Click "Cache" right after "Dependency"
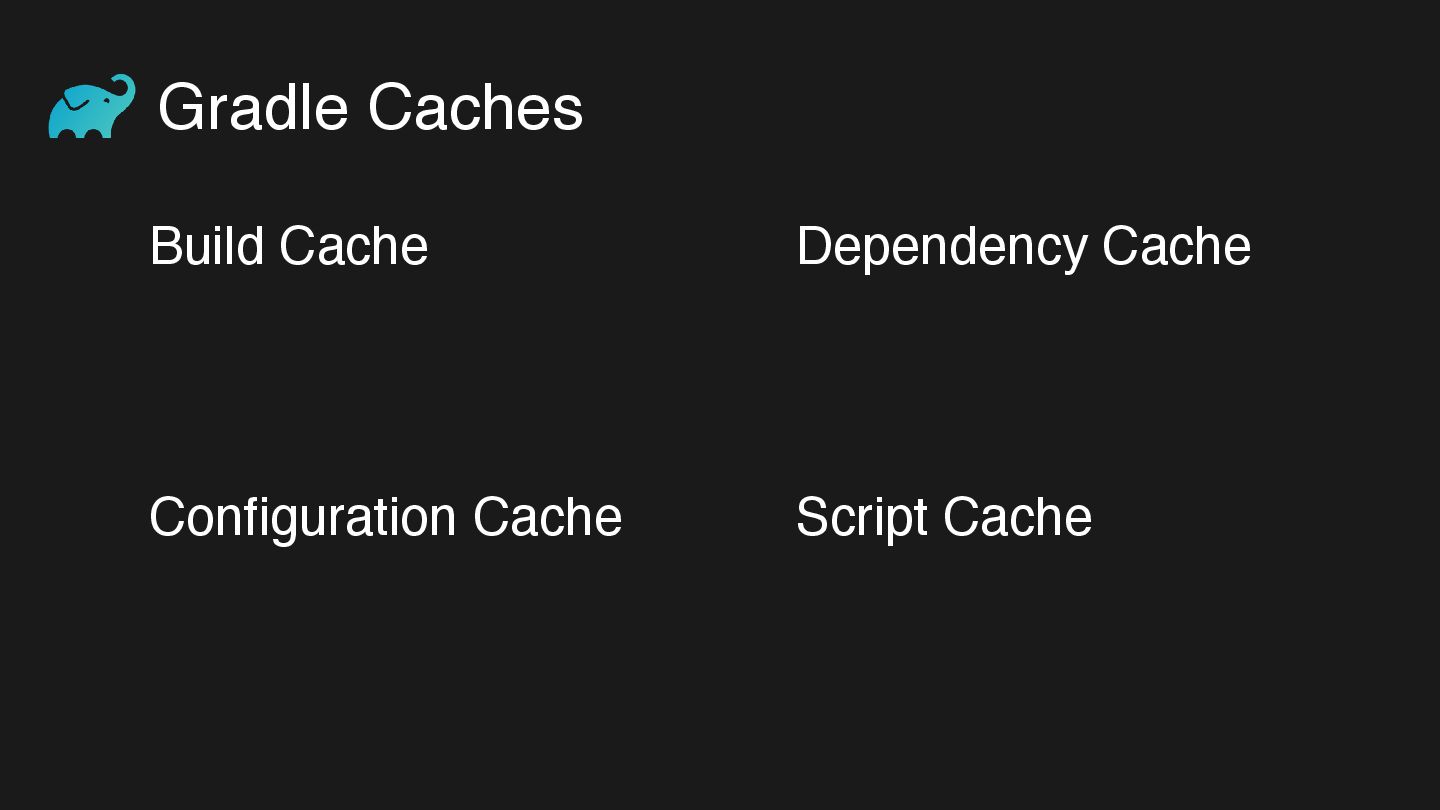 pos(1176,246)
